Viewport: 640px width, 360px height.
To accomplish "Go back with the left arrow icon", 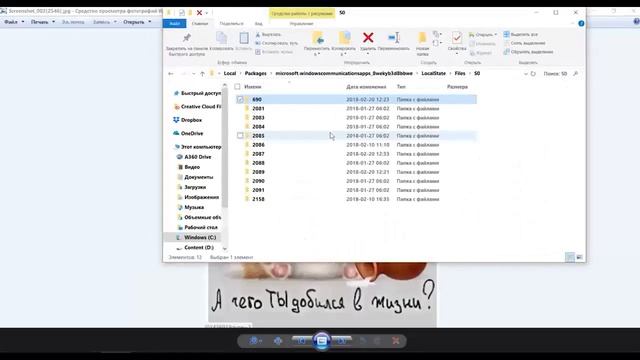I will [x=171, y=73].
